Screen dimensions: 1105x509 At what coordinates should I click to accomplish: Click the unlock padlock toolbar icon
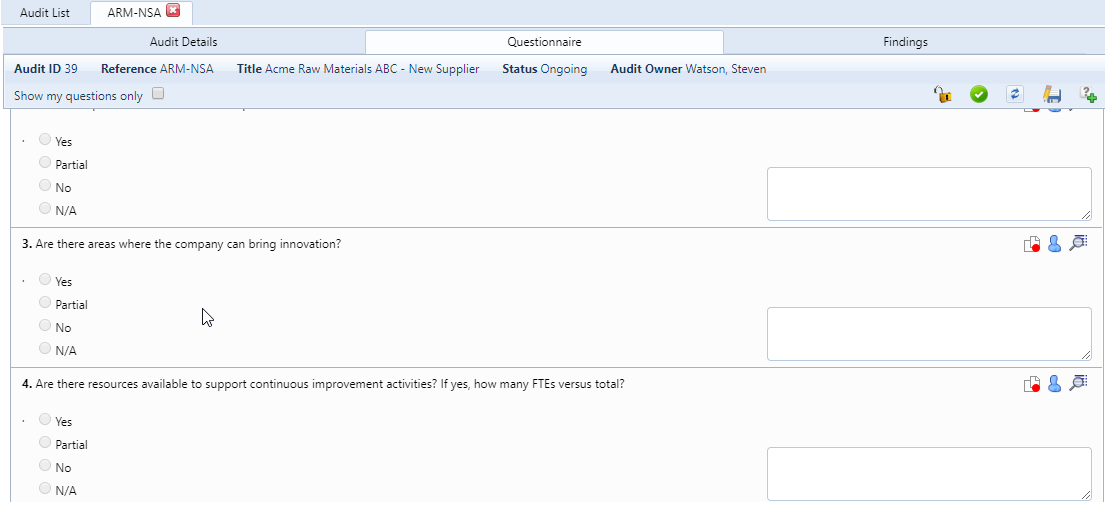pyautogui.click(x=943, y=94)
